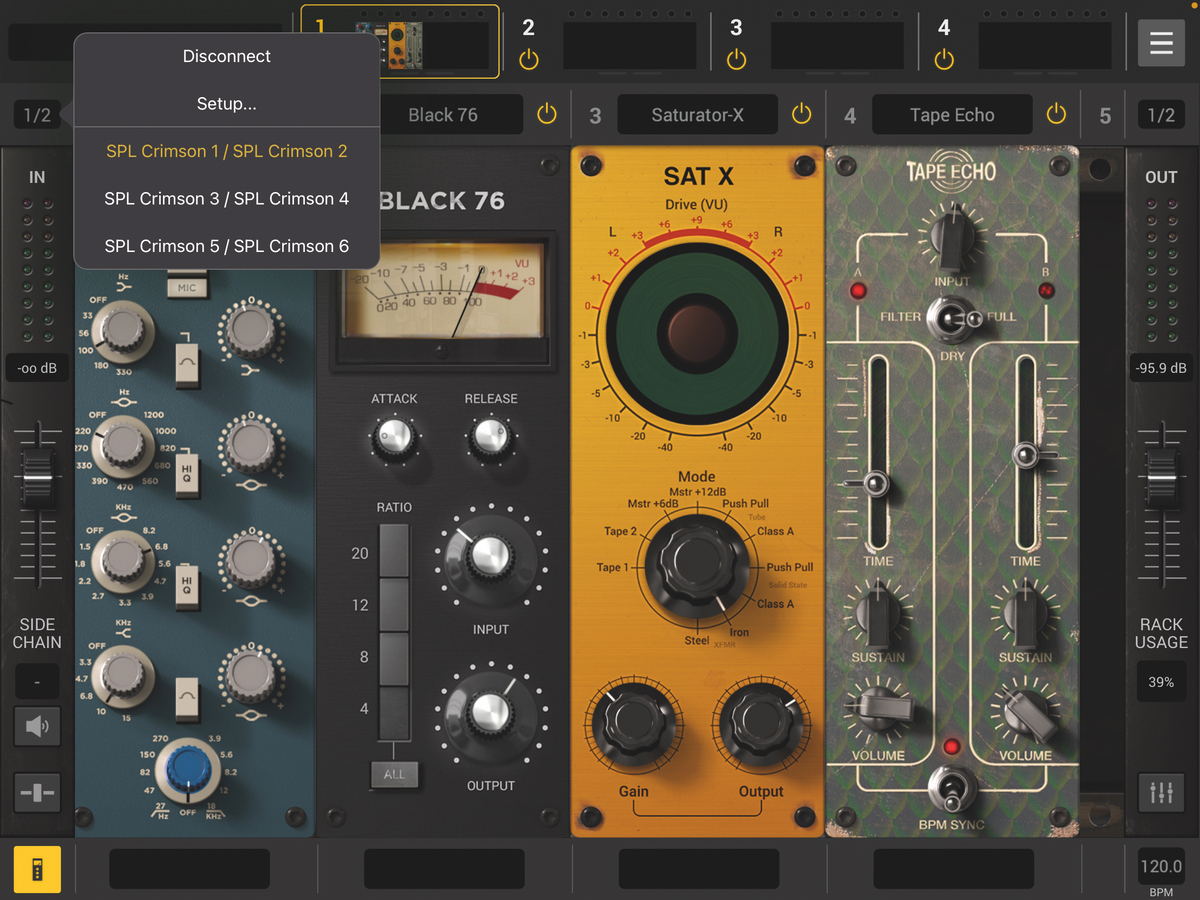Click the Attack knob on Black 76
1200x900 pixels.
[394, 437]
